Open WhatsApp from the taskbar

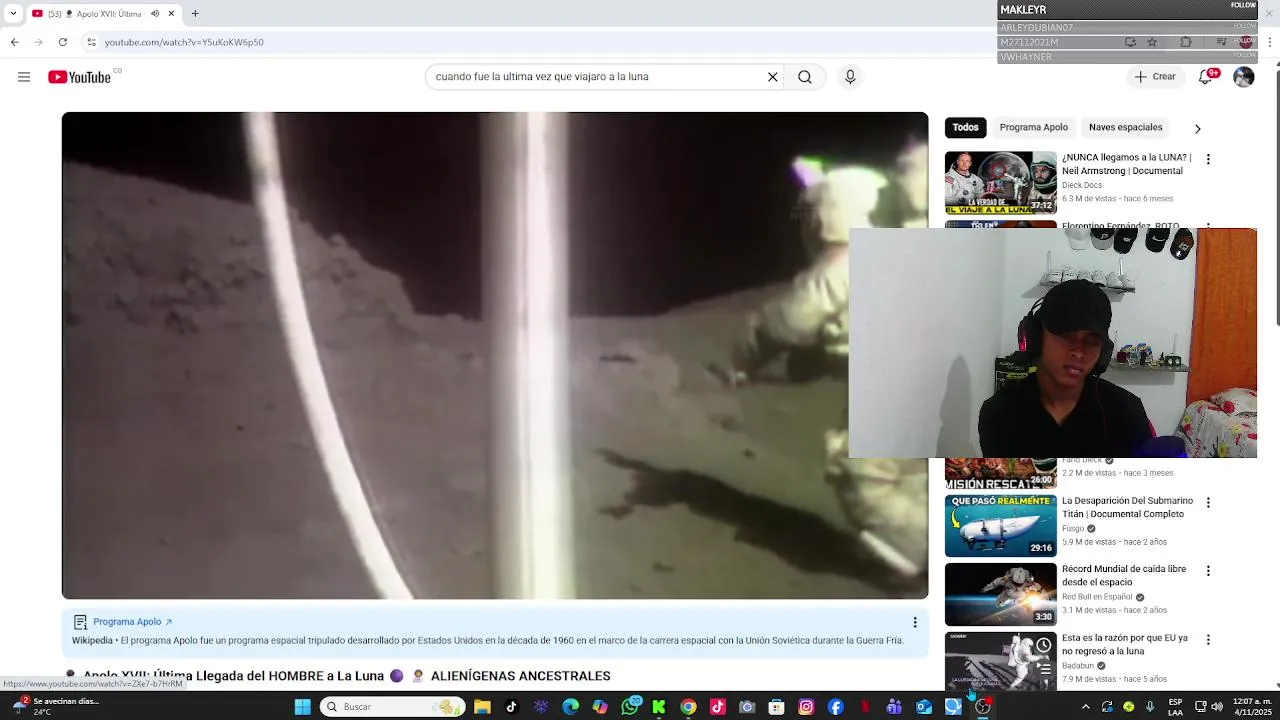tap(630, 707)
